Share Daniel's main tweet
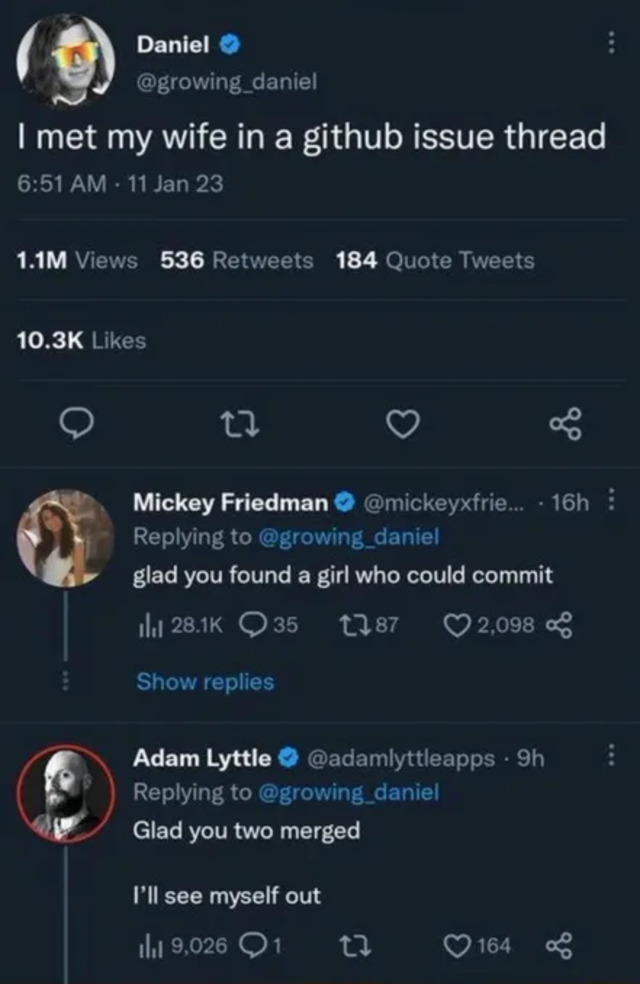Screen dimensions: 640x984 point(565,426)
